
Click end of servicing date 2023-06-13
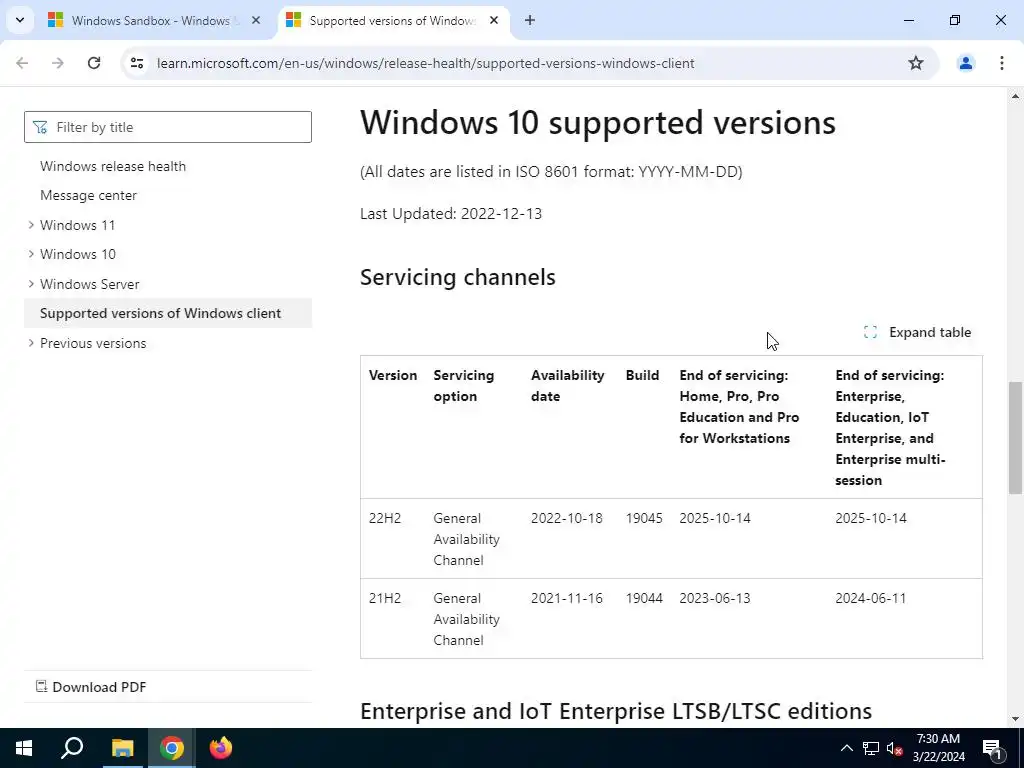click(715, 598)
